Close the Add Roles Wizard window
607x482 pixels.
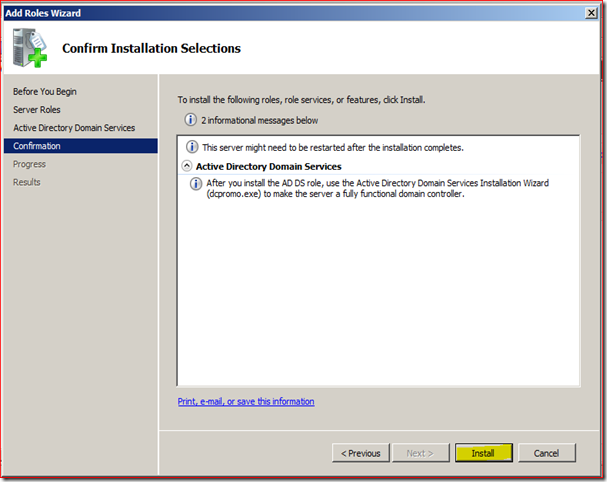591,13
